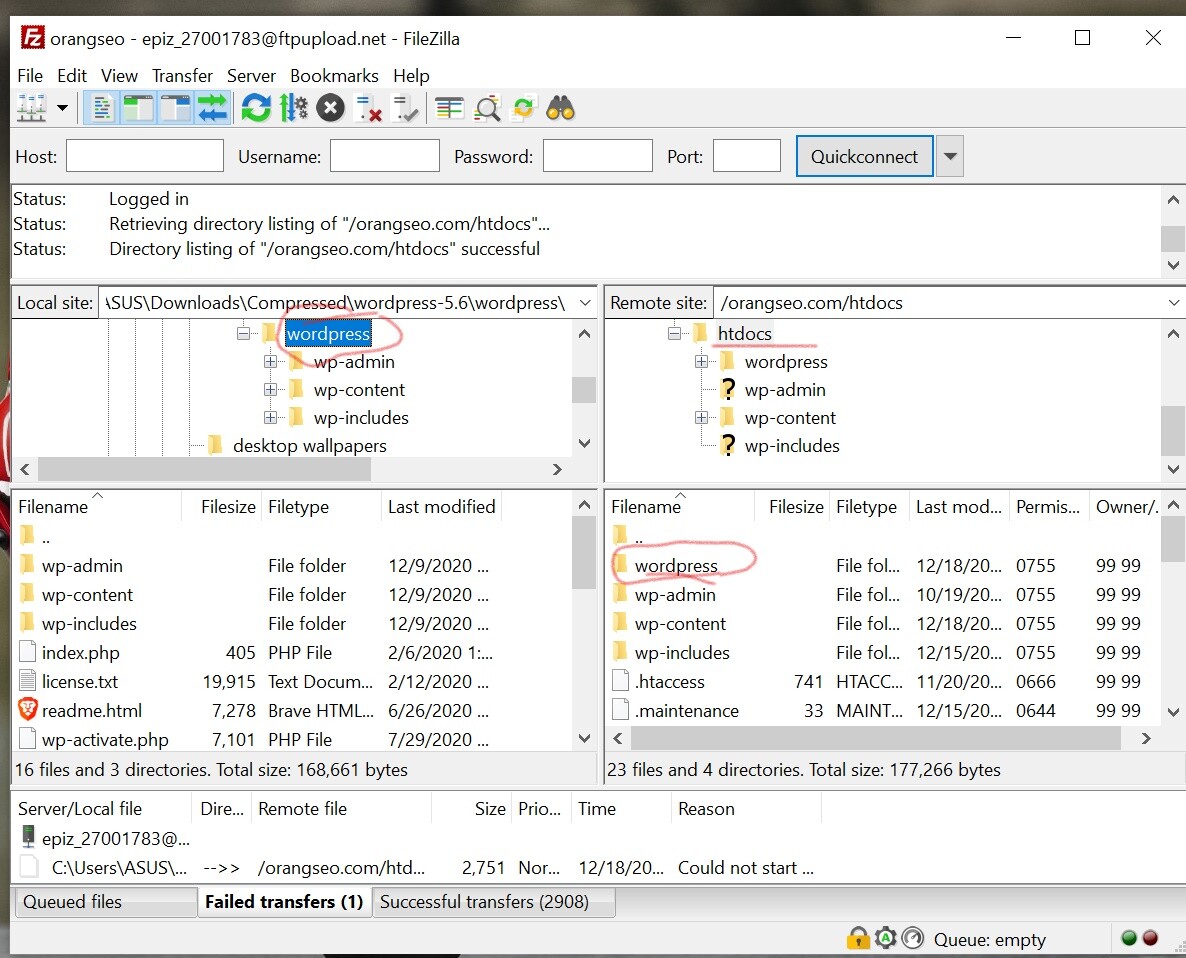Screen dimensions: 1186x958
Task: Select index.php in the local file list
Action: click(80, 653)
